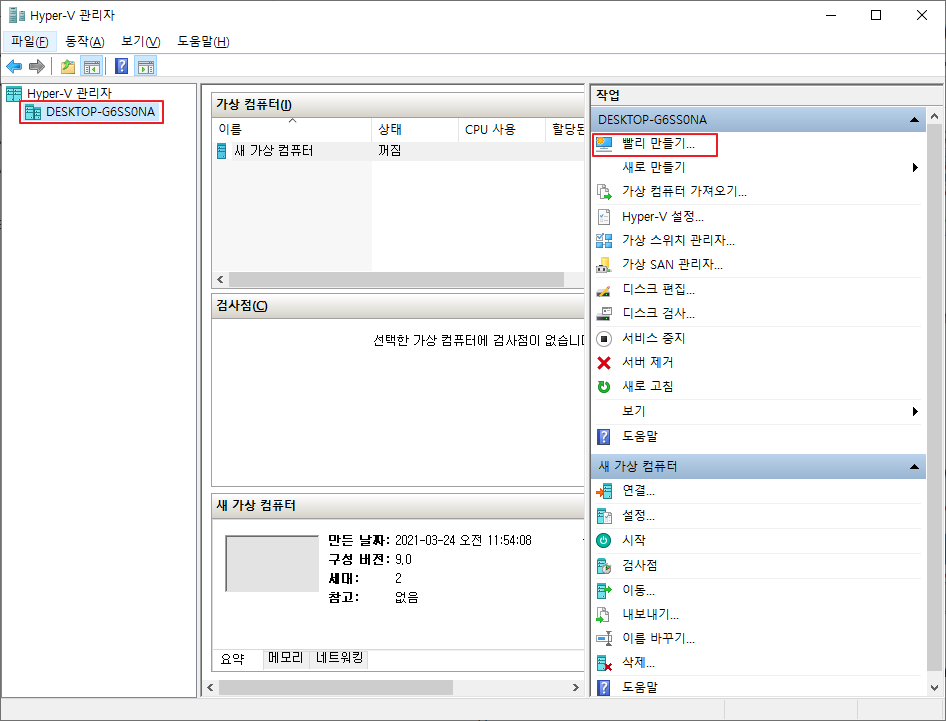Click the Hyper-V 설정 icon
The image size is (946, 721).
(x=604, y=217)
